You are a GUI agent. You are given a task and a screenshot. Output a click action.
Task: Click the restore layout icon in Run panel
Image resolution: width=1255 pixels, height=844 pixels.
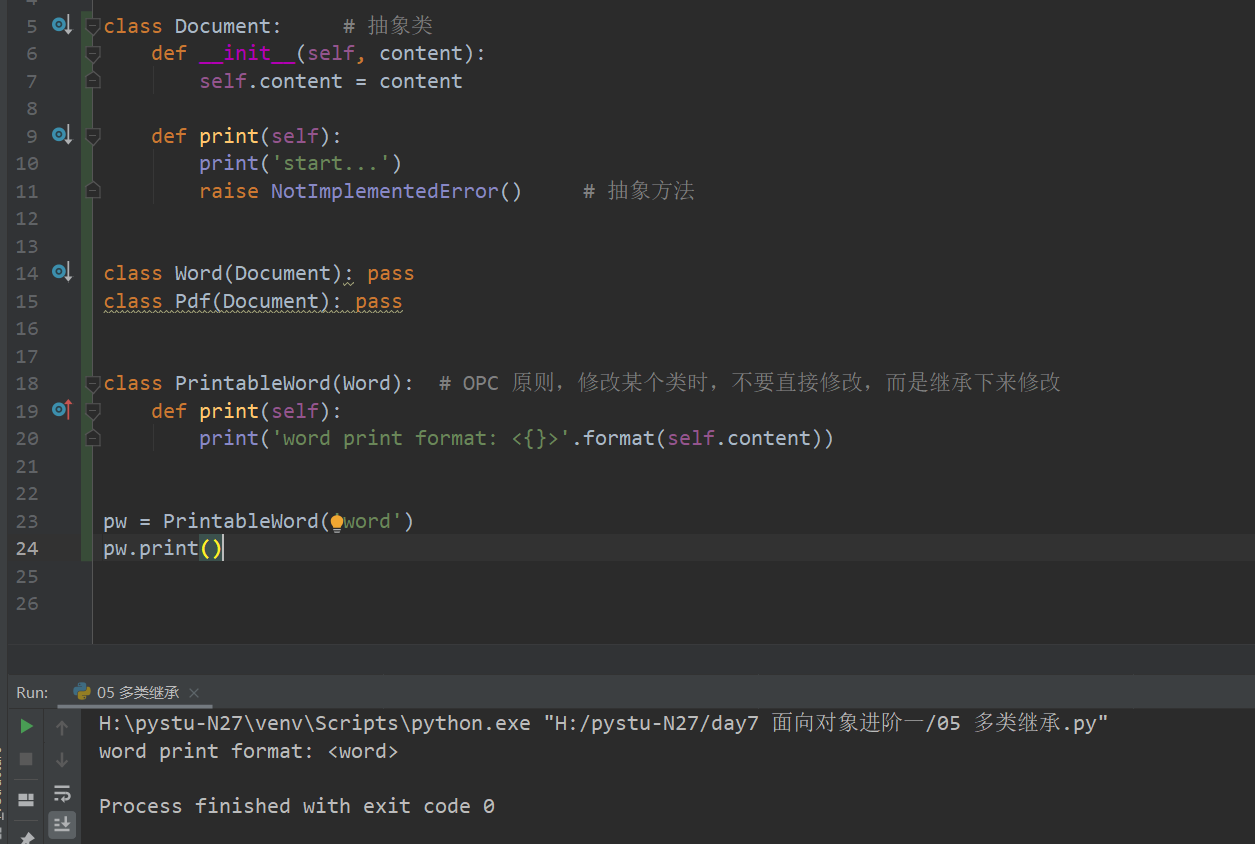pyautogui.click(x=27, y=799)
